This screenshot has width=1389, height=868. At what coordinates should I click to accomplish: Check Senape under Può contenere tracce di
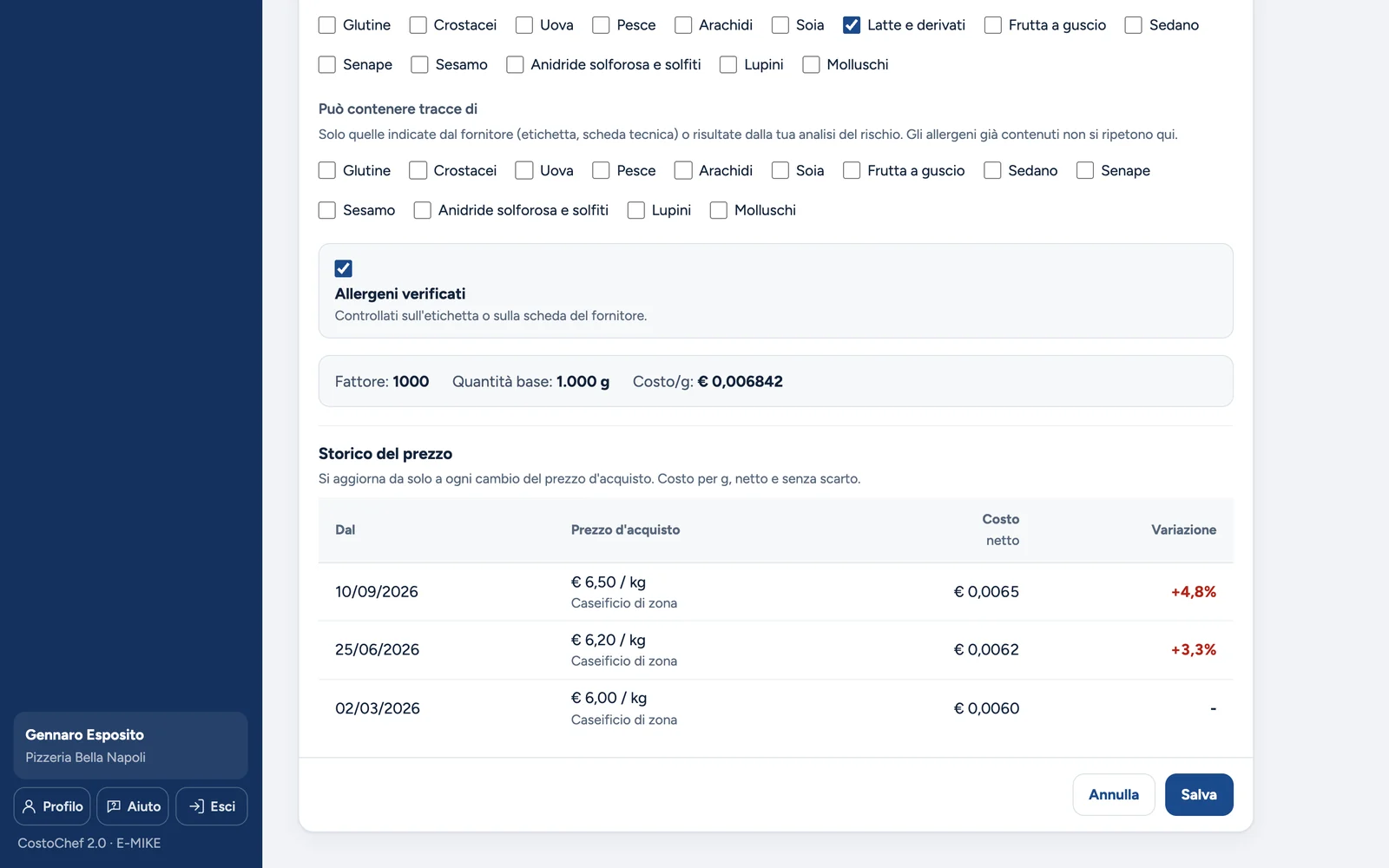tap(1085, 170)
